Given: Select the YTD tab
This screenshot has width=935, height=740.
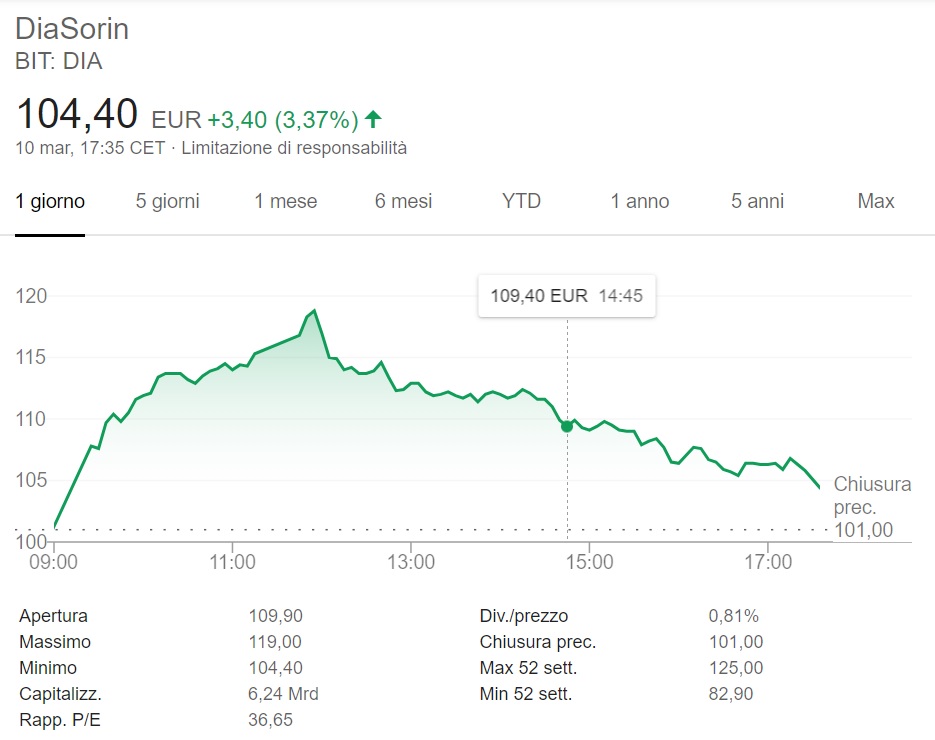Looking at the screenshot, I should [521, 201].
